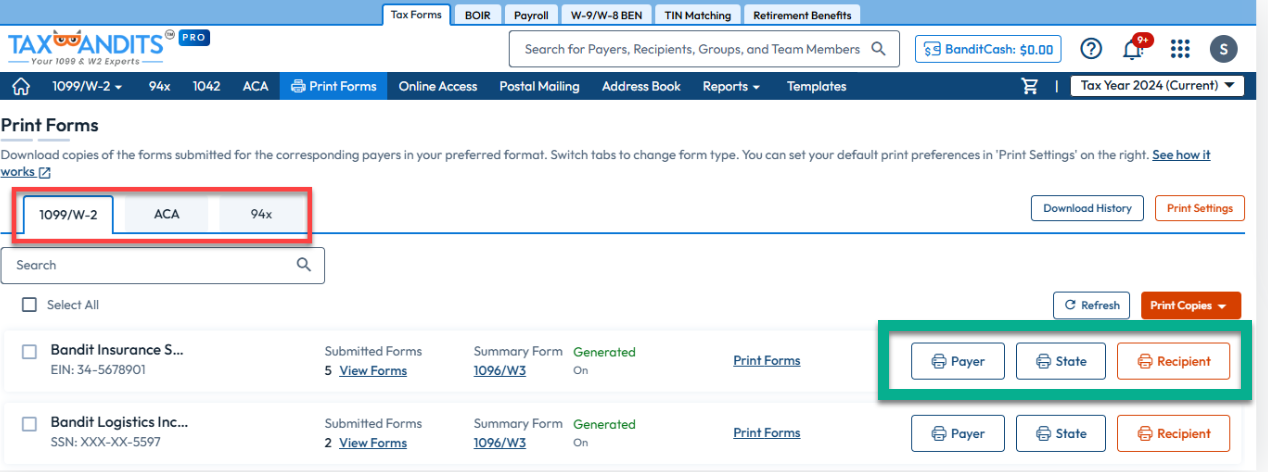Image resolution: width=1268 pixels, height=472 pixels.
Task: Expand the Tax Year 2024 dropdown
Action: (1157, 86)
